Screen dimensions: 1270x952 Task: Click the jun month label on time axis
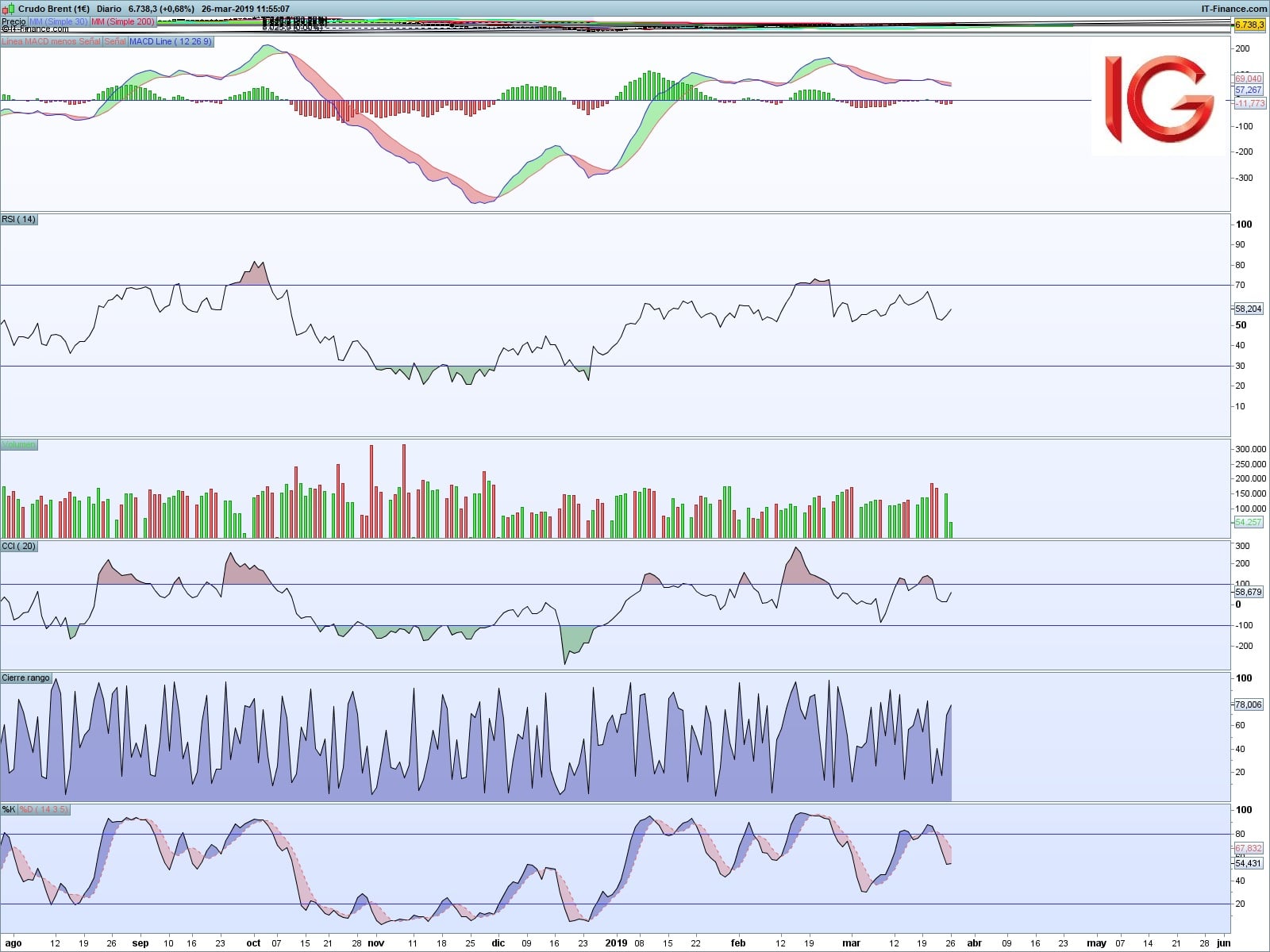click(x=1223, y=943)
